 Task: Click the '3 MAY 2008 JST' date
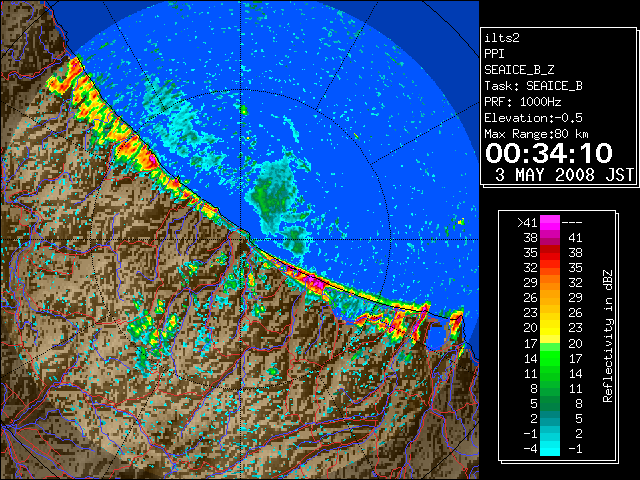pos(564,175)
